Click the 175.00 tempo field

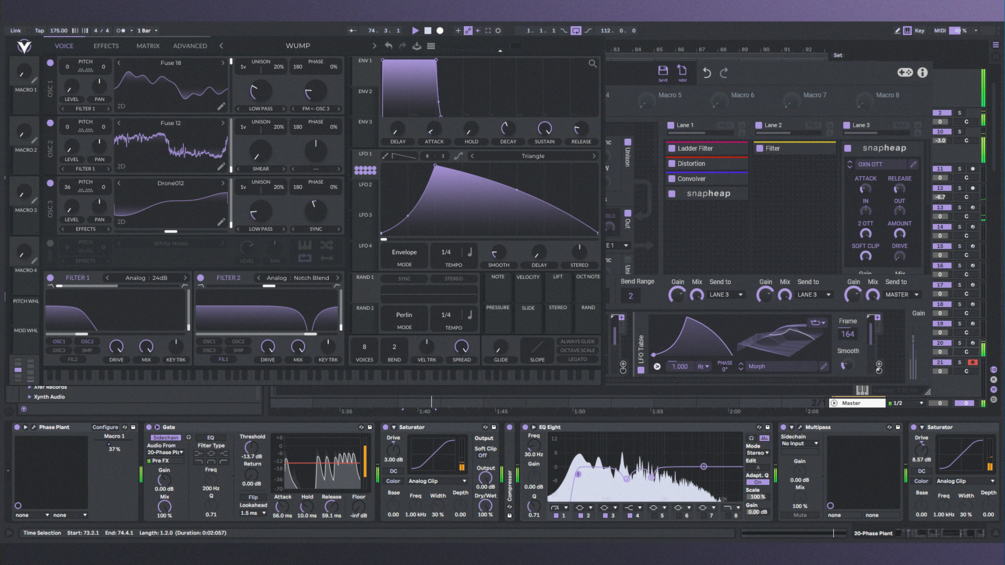pos(58,30)
